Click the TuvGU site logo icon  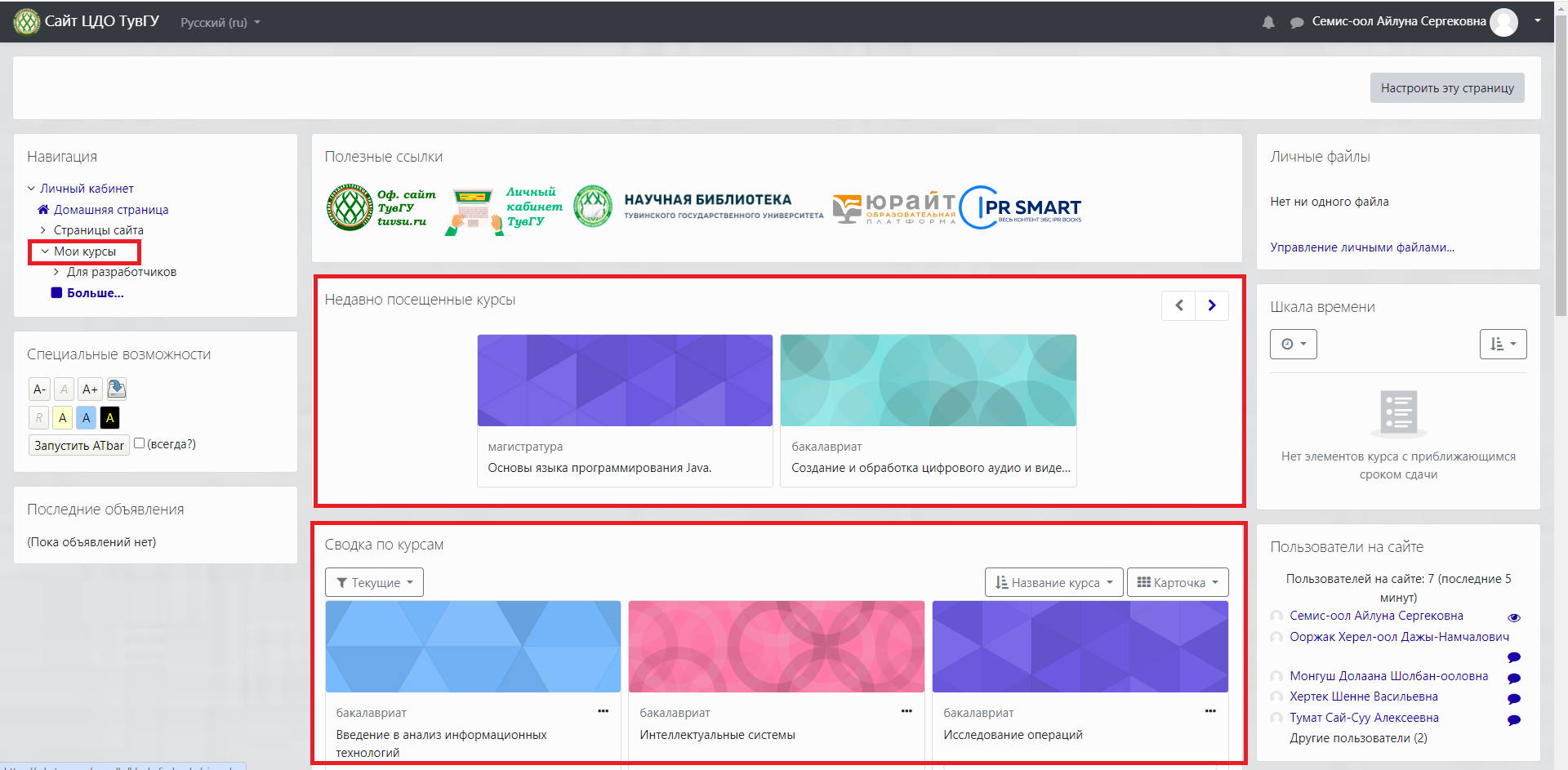pos(27,22)
